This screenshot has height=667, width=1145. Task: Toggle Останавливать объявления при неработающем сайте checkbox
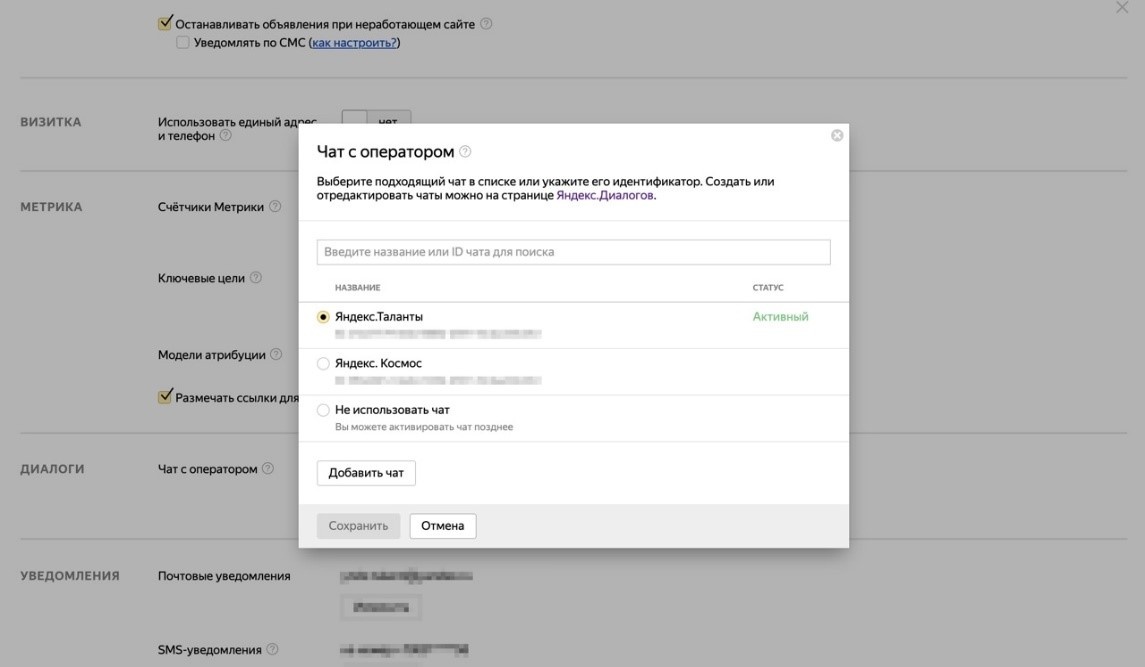(x=165, y=23)
